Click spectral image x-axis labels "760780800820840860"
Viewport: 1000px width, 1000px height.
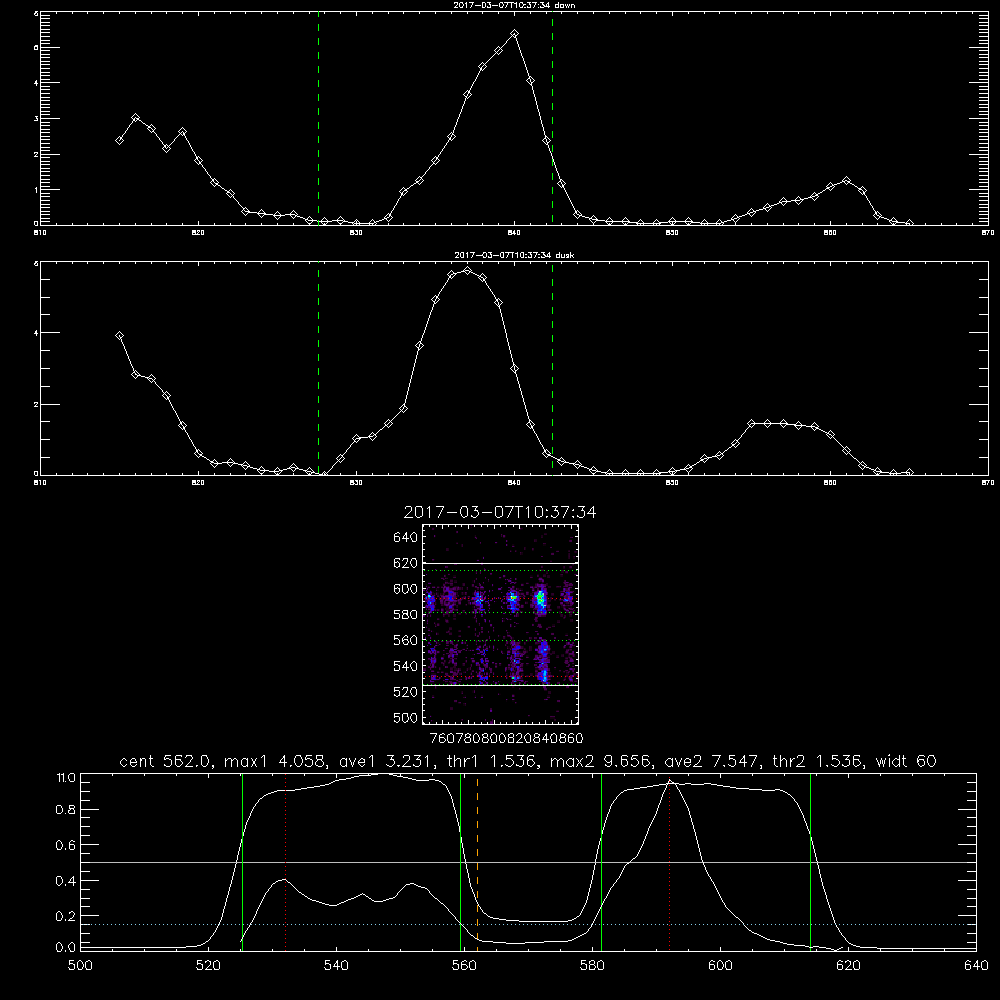[507, 738]
